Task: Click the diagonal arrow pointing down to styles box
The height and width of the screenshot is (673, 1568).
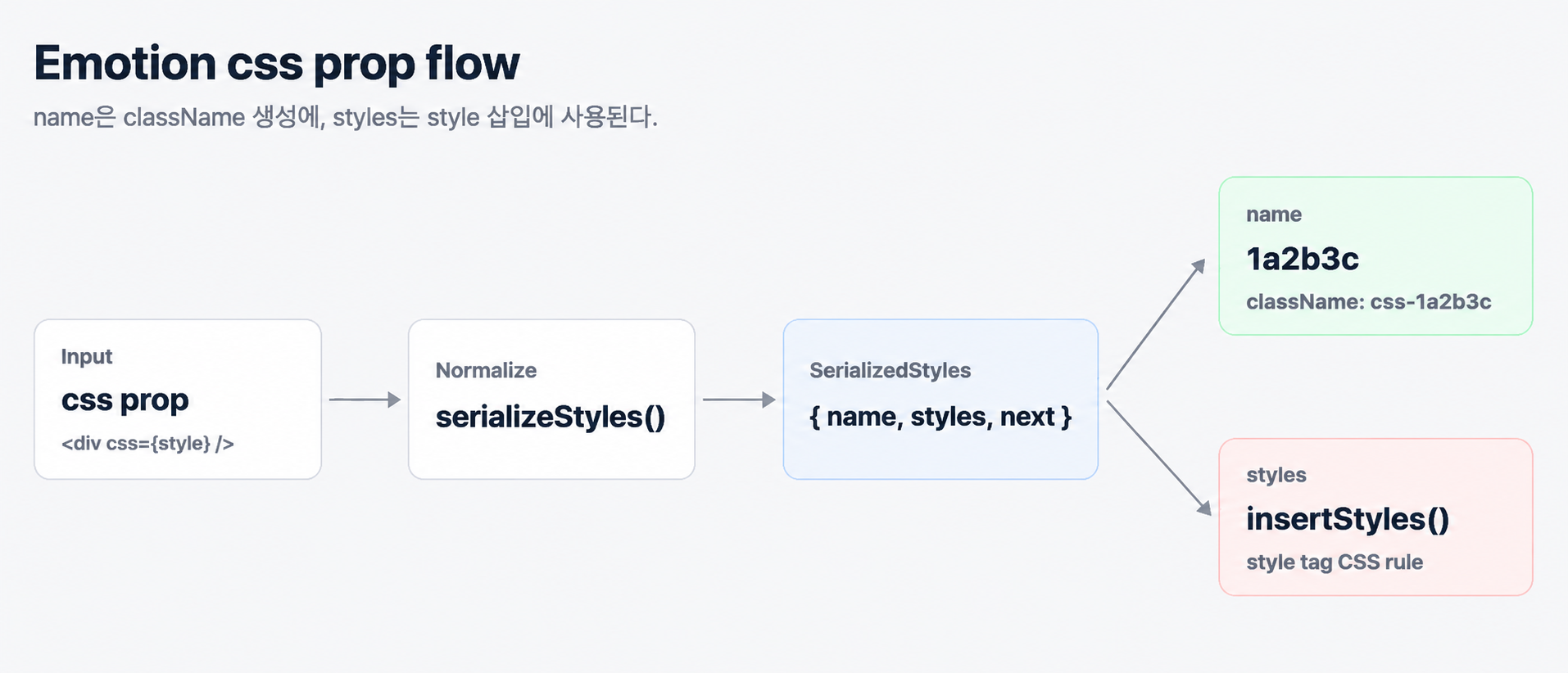Action: (x=1158, y=458)
